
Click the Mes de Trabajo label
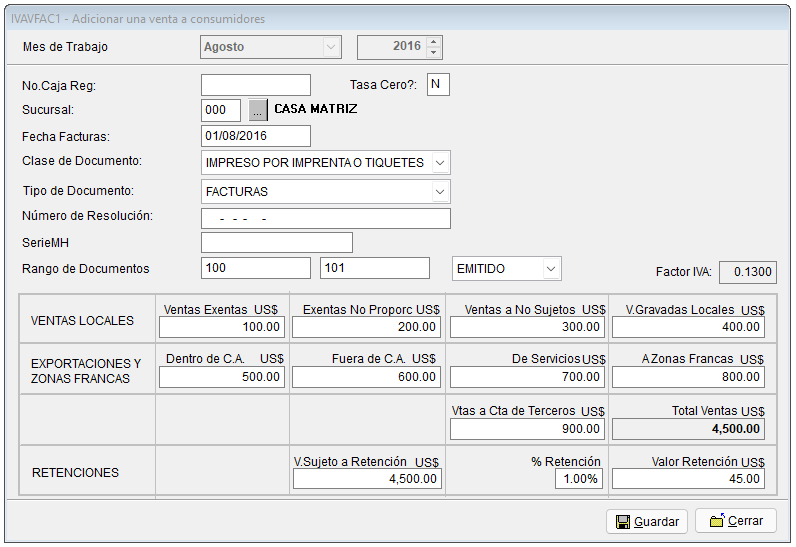click(65, 47)
